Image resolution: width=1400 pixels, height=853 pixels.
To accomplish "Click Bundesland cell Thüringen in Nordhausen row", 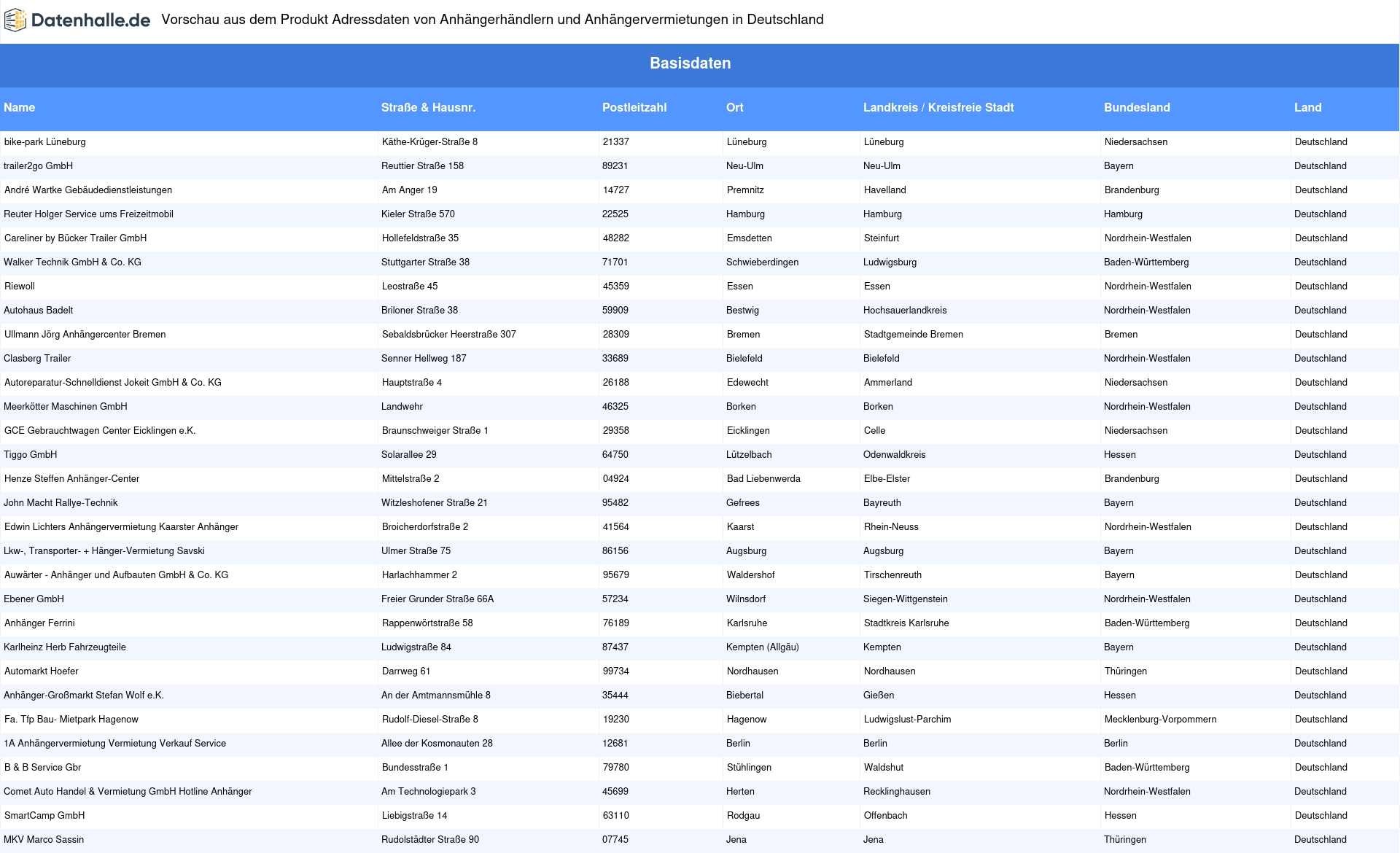I will coord(1125,671).
